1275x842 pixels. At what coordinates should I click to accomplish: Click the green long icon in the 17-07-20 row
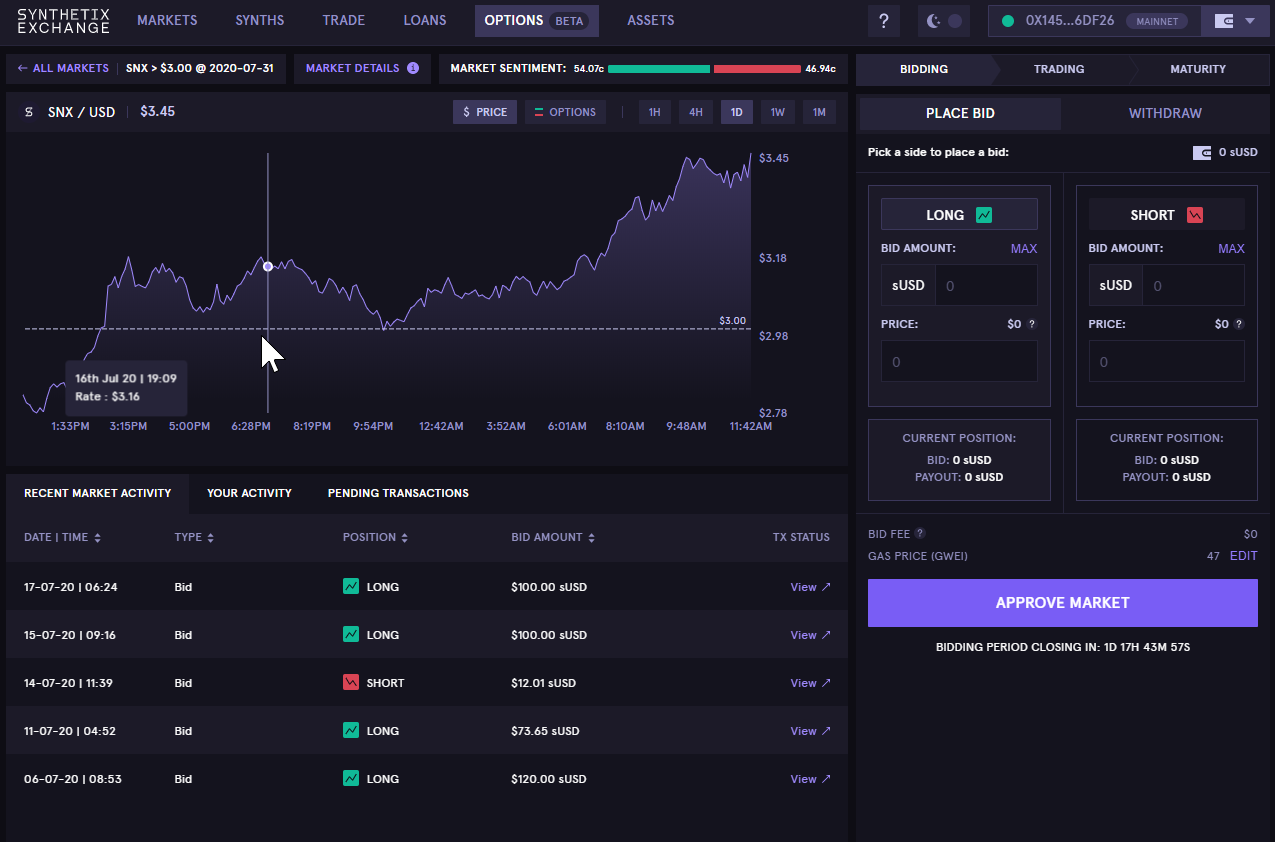click(351, 587)
